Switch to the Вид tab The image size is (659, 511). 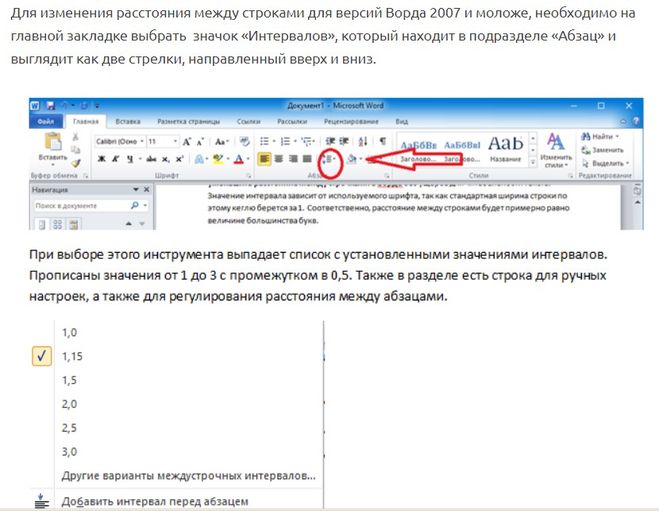pos(401,121)
